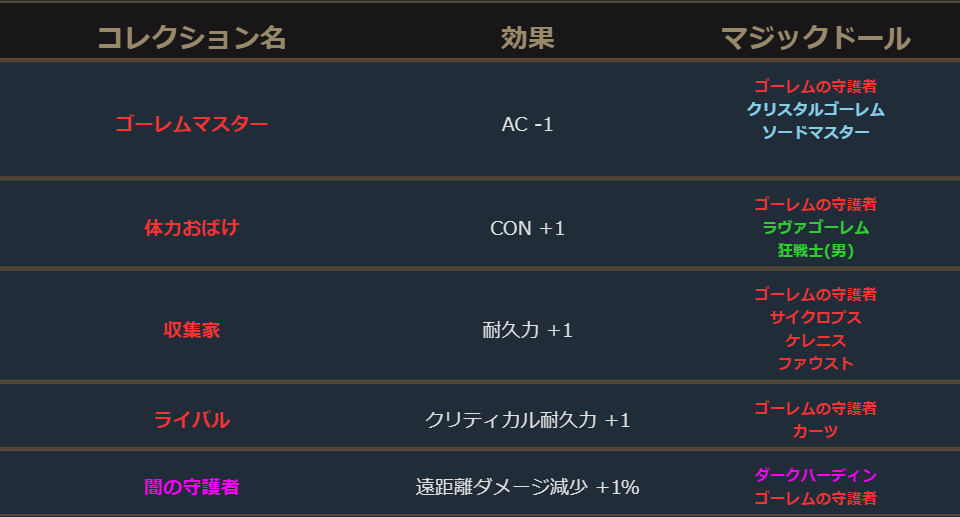Click the 収集家 collection name
Screen dimensions: 960x517
click(x=191, y=330)
